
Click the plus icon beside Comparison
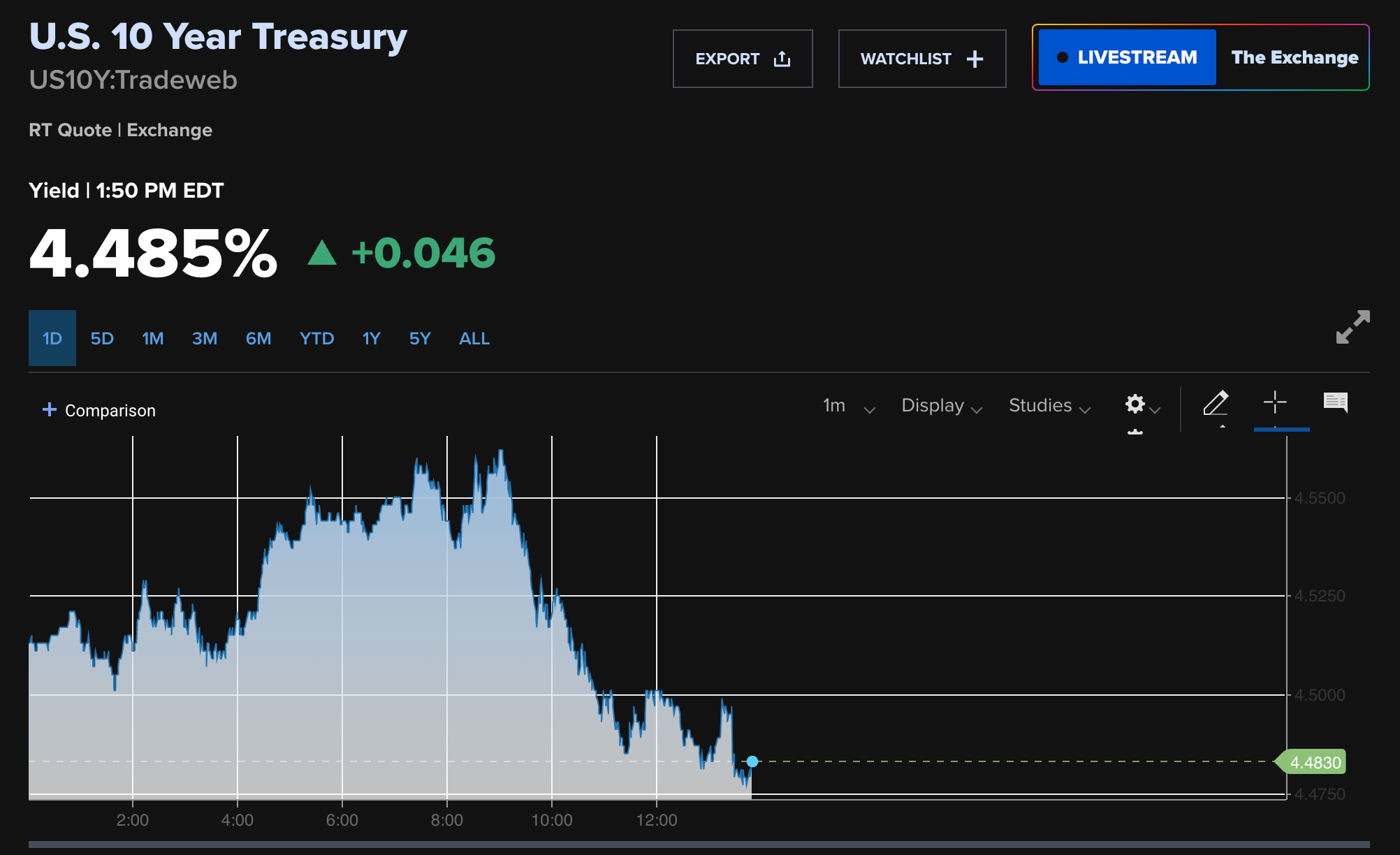coord(49,410)
